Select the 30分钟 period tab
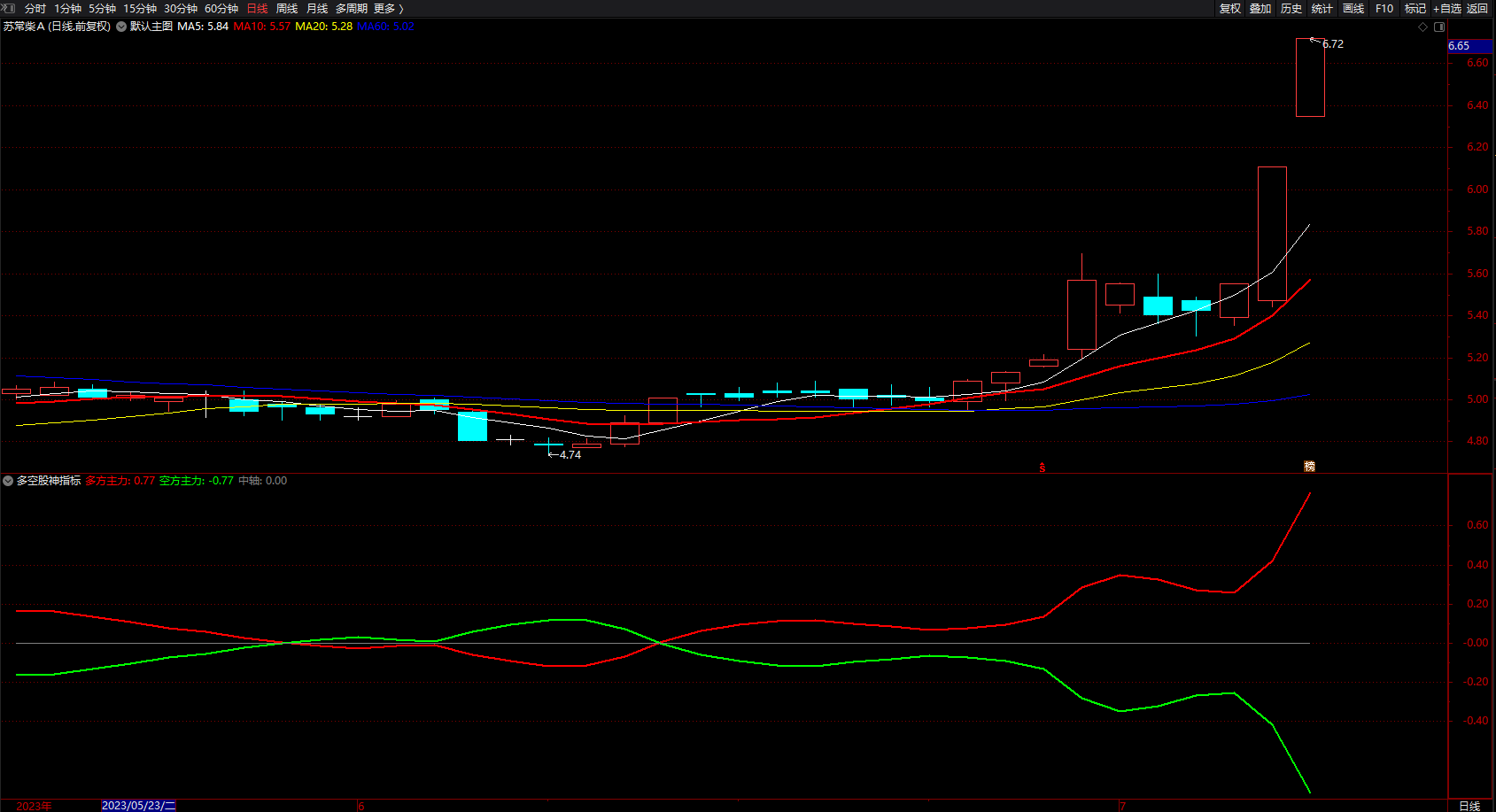1496x812 pixels. [181, 8]
